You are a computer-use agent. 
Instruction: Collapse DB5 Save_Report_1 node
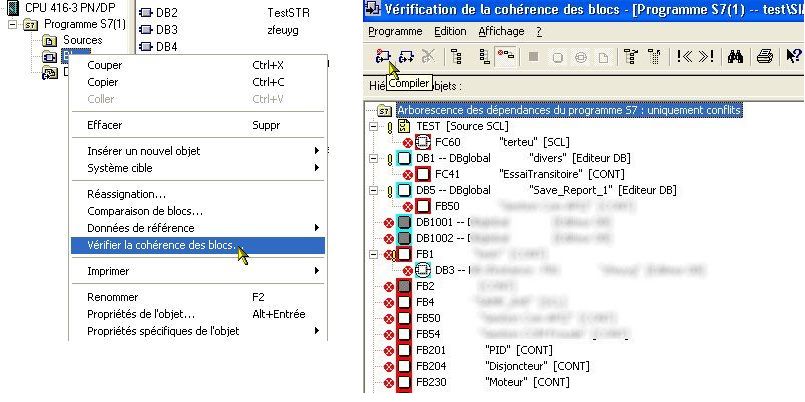(374, 190)
